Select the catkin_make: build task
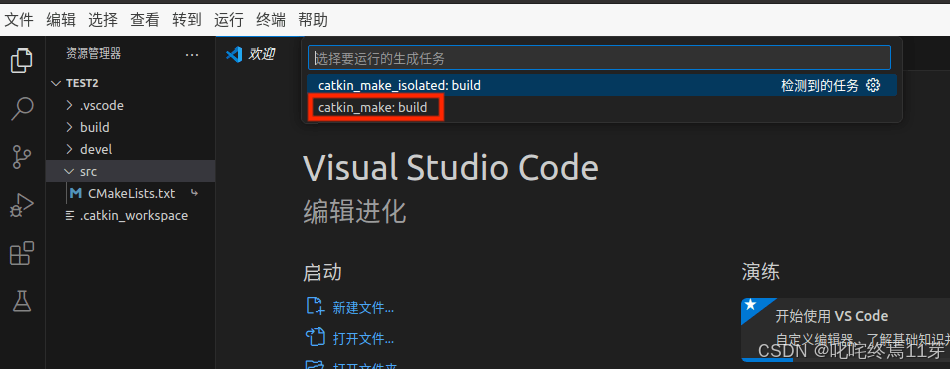 (x=602, y=108)
